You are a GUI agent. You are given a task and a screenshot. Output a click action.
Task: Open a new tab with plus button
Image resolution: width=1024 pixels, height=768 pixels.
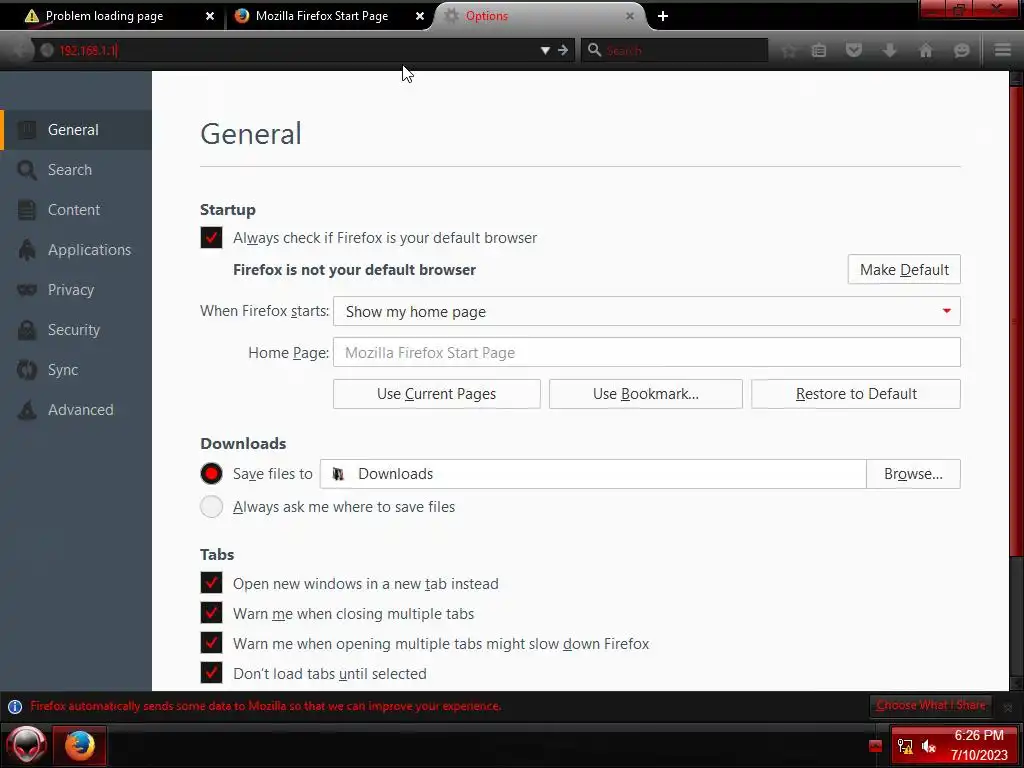[663, 16]
